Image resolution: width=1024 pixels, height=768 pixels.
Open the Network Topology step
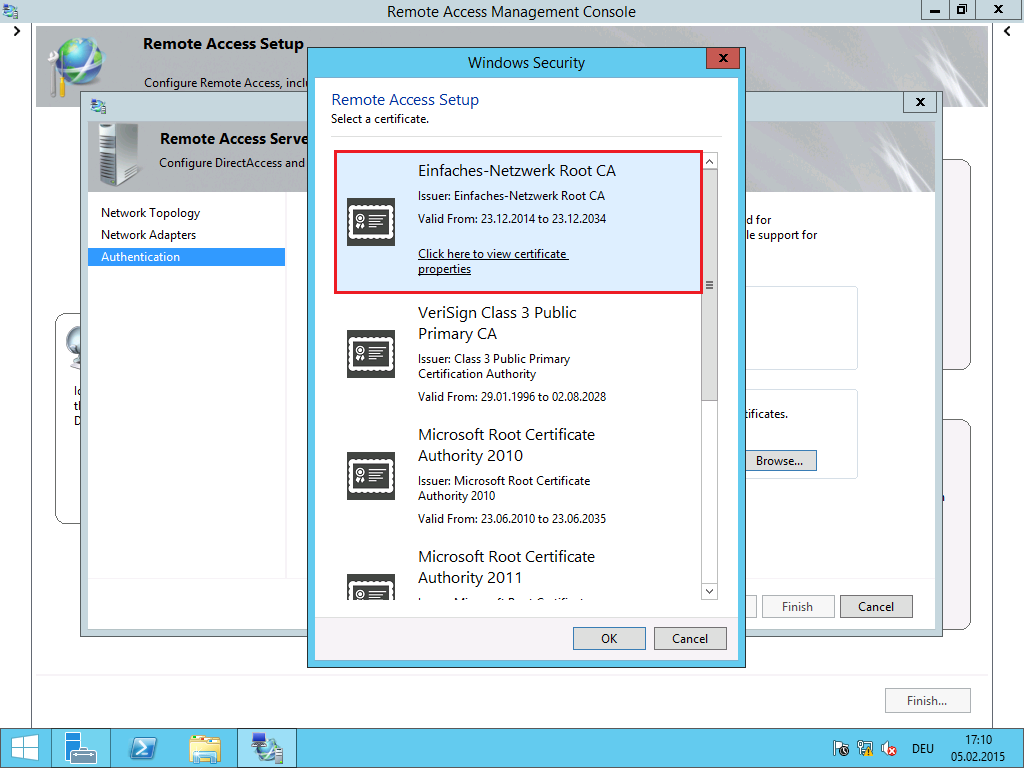[150, 213]
